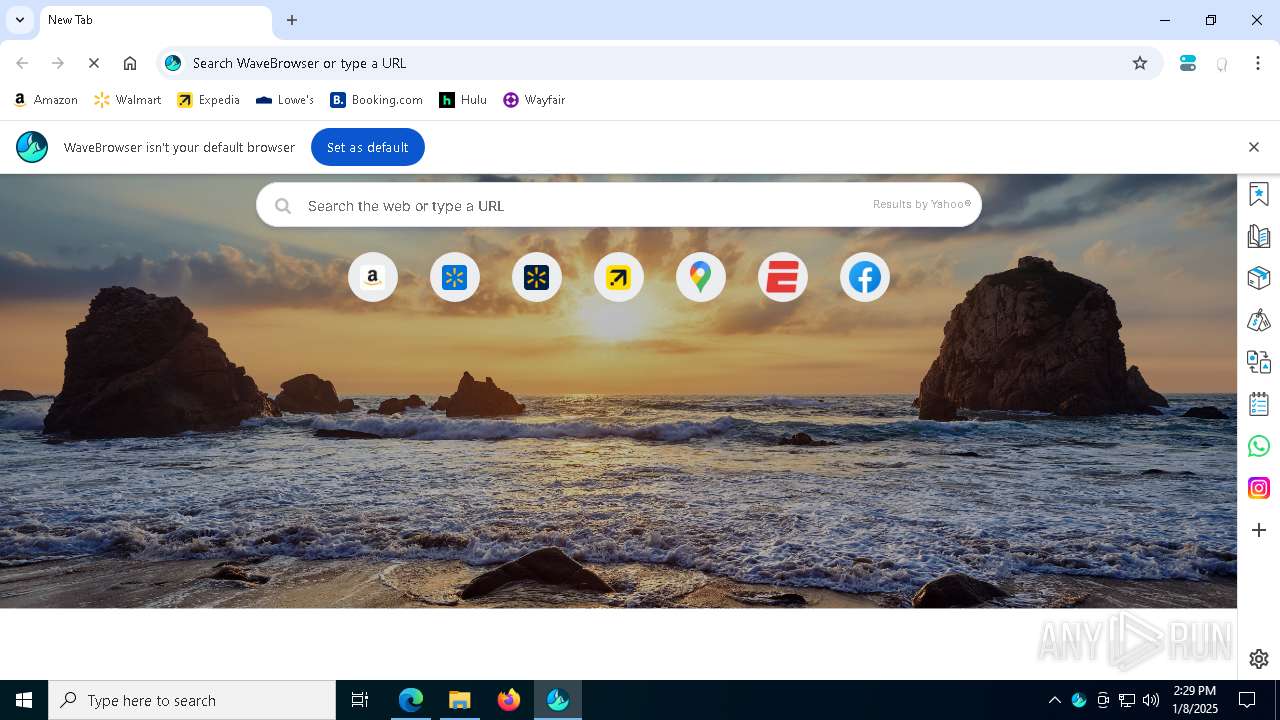Open sidebar settings gear

click(1259, 659)
